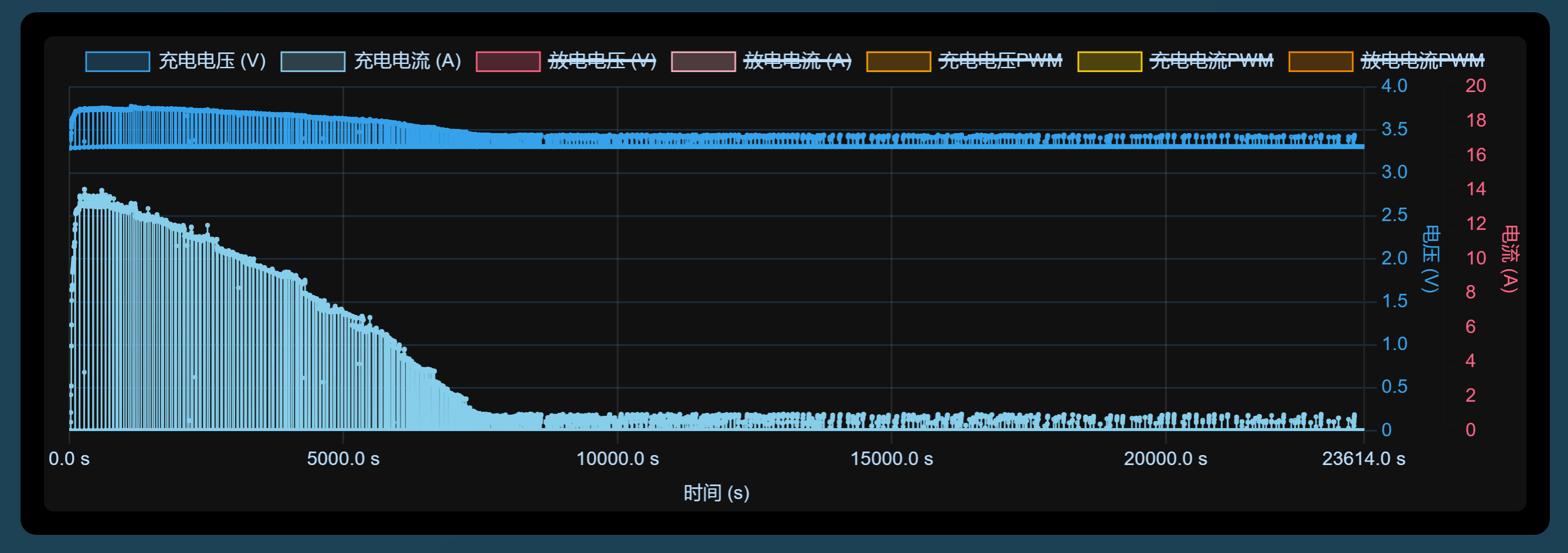The width and height of the screenshot is (1568, 553).
Task: Click the 5000.0 s time axis label
Action: point(343,459)
